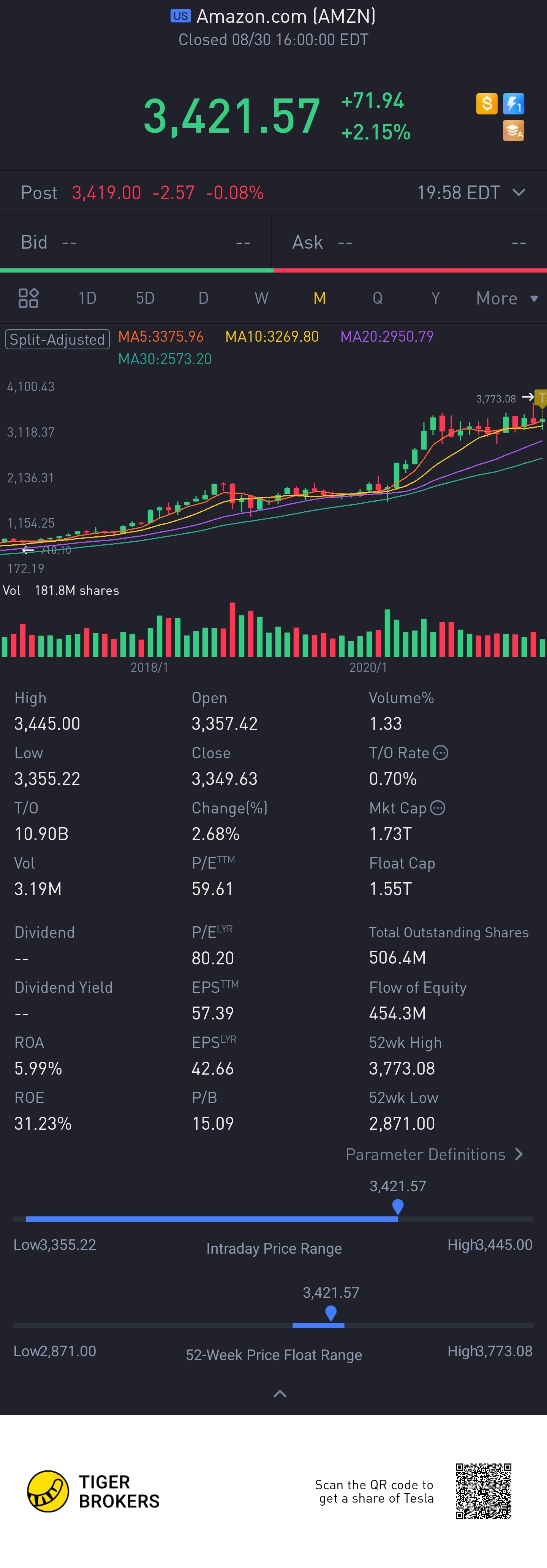Tap the Mkt Cap value 1.73T

pyautogui.click(x=390, y=834)
